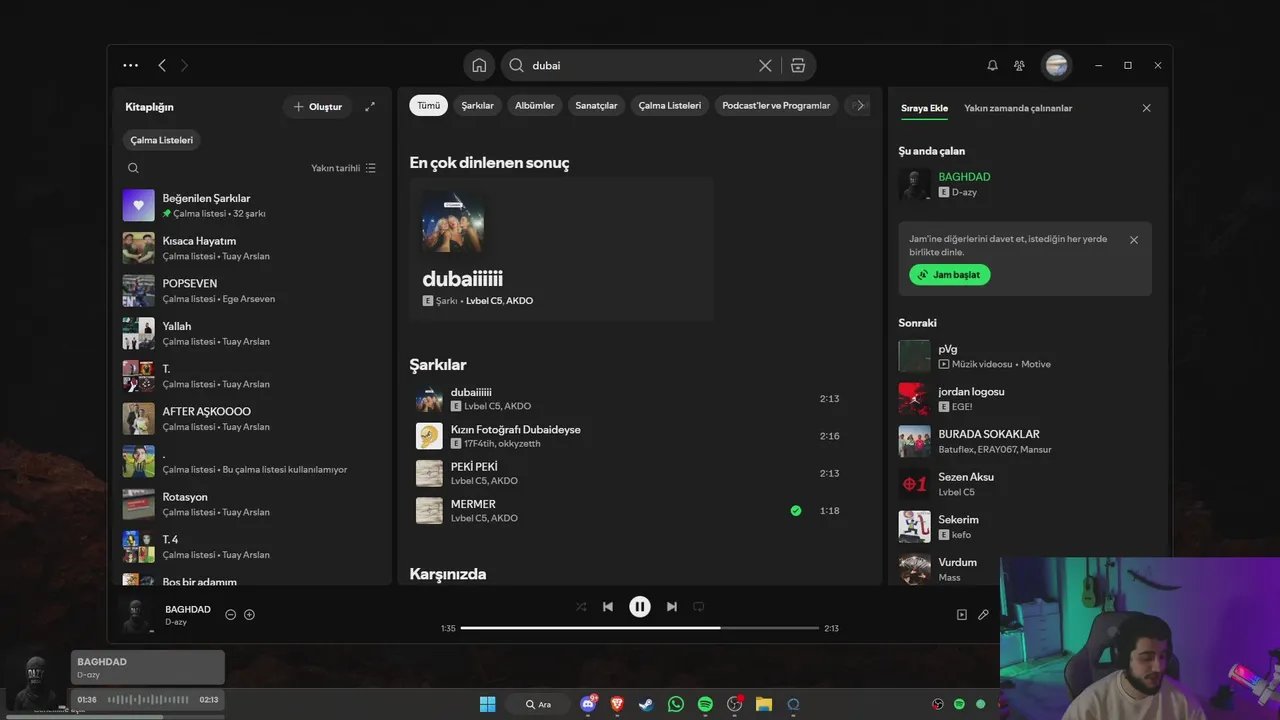The height and width of the screenshot is (720, 1280).
Task: Select the Podcast'ler ve Programlar tab
Action: coord(776,105)
